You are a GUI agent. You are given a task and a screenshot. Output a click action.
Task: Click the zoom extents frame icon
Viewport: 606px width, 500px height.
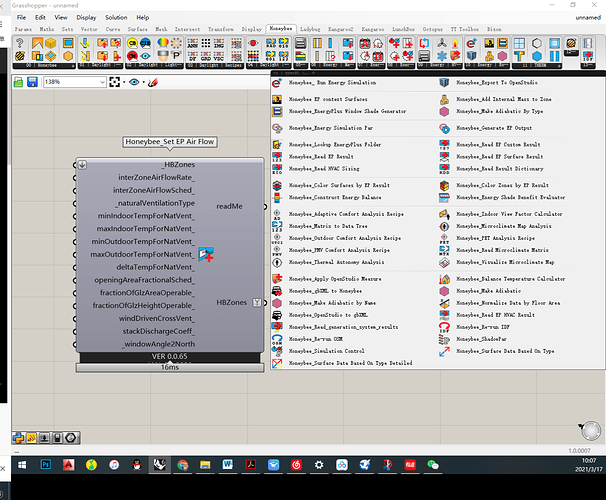114,82
